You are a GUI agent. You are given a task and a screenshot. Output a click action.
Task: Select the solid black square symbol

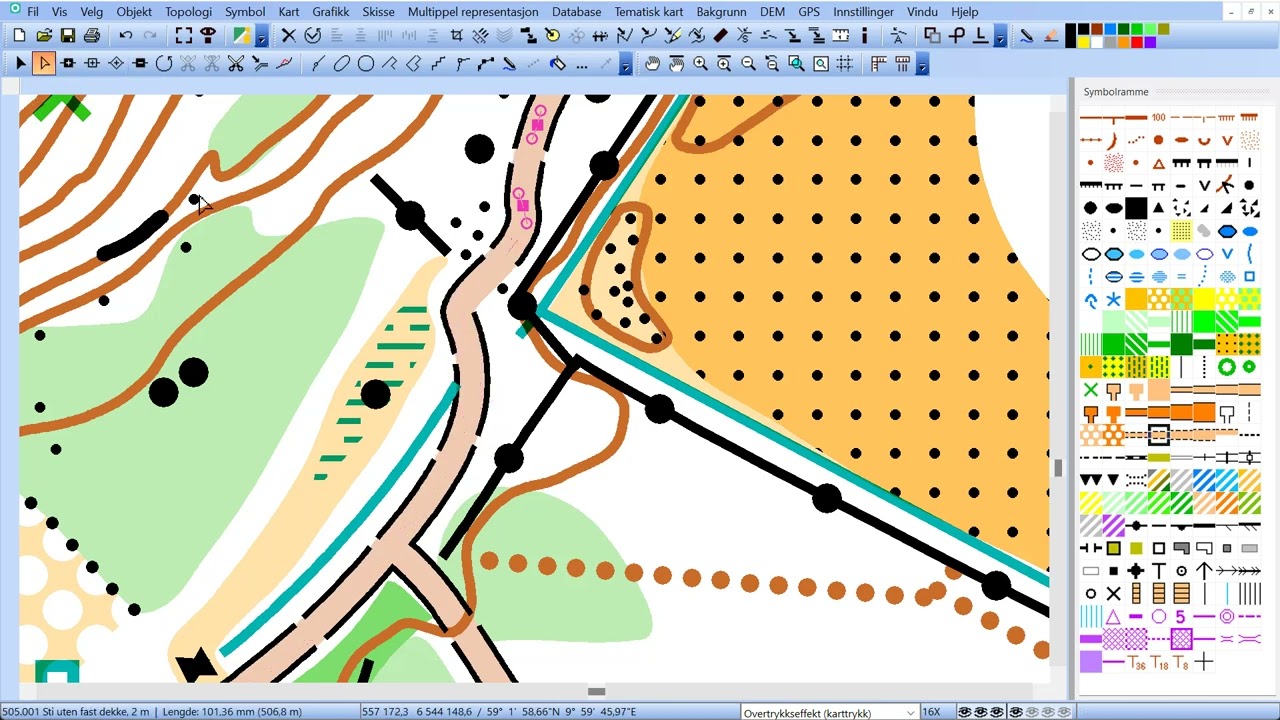[x=1136, y=208]
